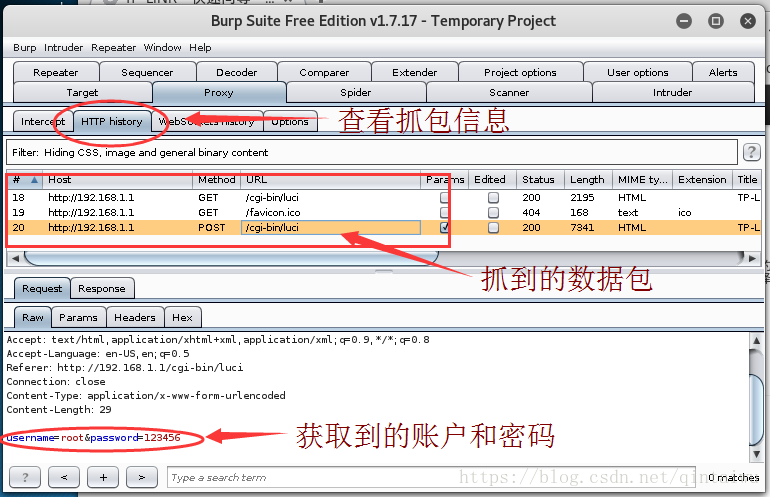Viewport: 770px width, 497px height.
Task: Open the Window menu
Action: pyautogui.click(x=162, y=48)
